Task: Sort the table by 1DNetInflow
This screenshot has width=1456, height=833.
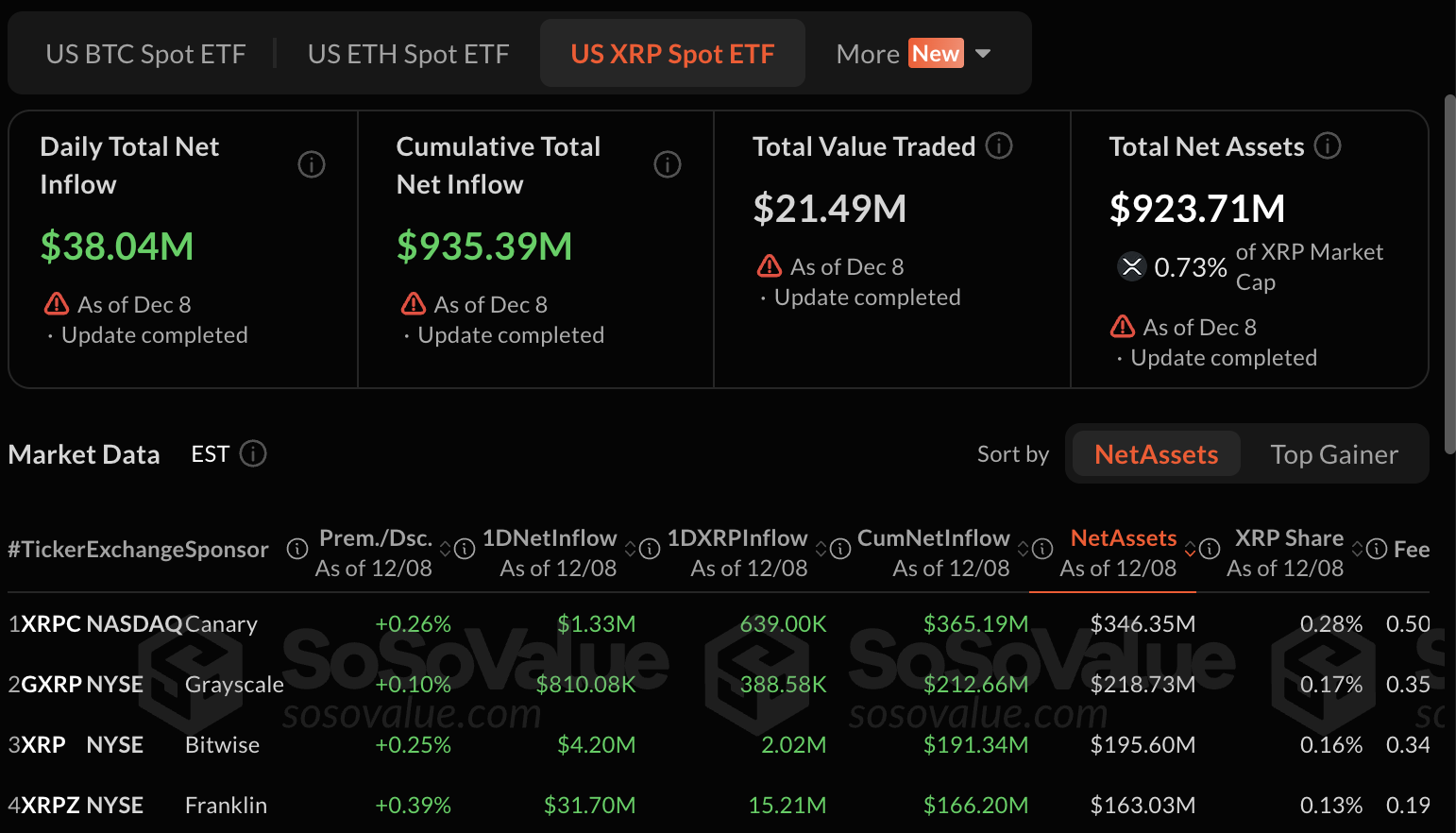Action: point(550,537)
